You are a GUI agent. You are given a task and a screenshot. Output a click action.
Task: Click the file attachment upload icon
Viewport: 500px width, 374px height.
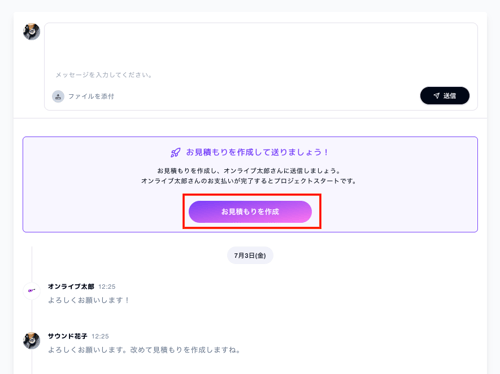58,96
